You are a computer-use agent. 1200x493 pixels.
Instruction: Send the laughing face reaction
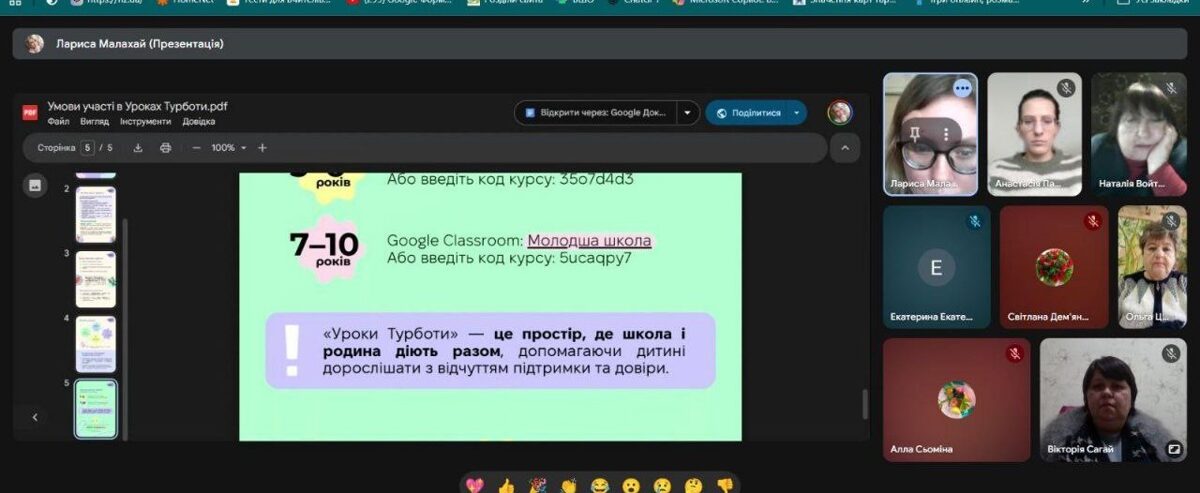600,485
